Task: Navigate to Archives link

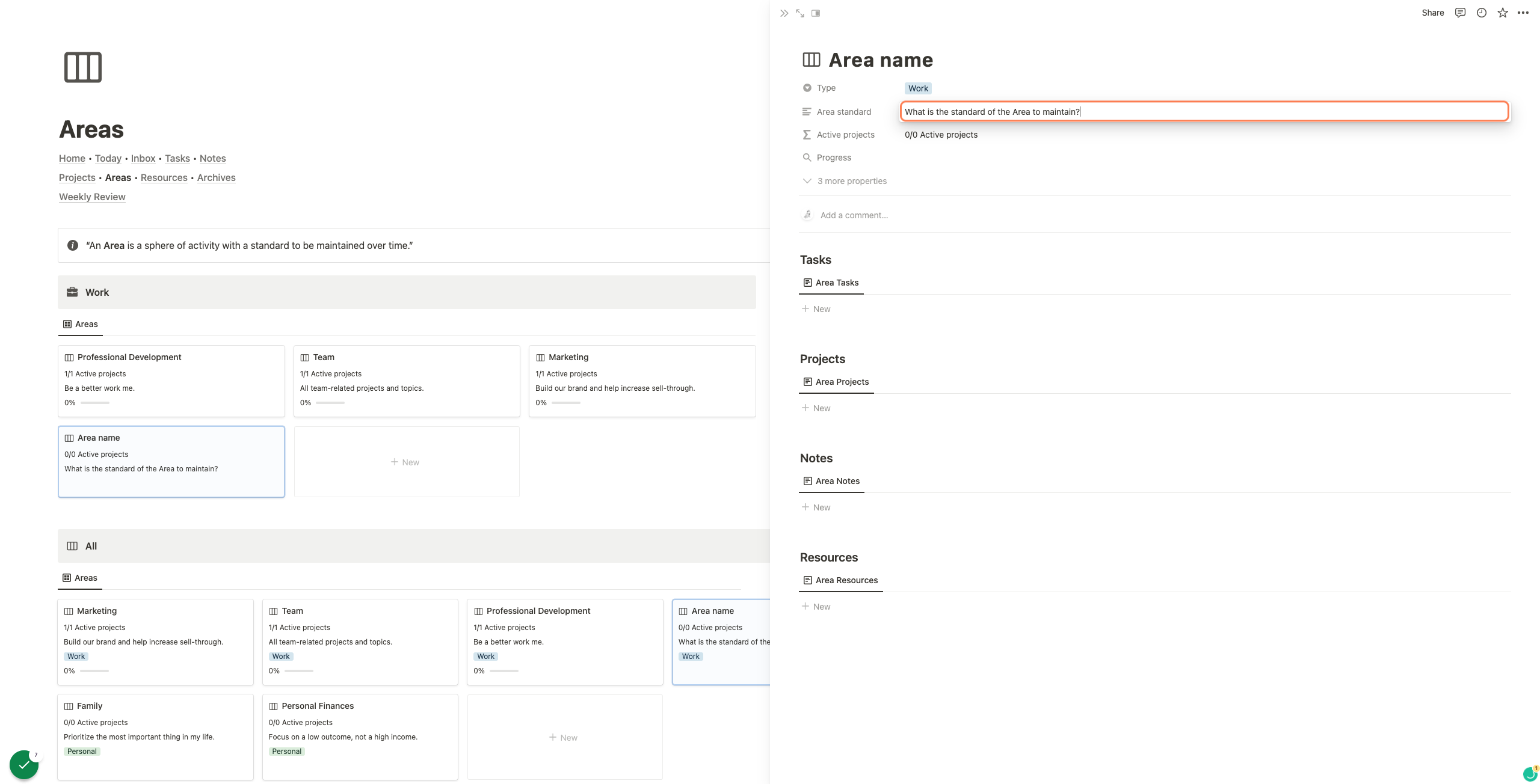Action: (216, 177)
